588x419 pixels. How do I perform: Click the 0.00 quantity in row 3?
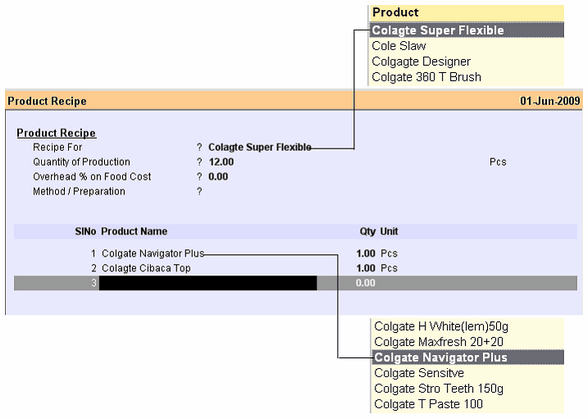tap(365, 283)
